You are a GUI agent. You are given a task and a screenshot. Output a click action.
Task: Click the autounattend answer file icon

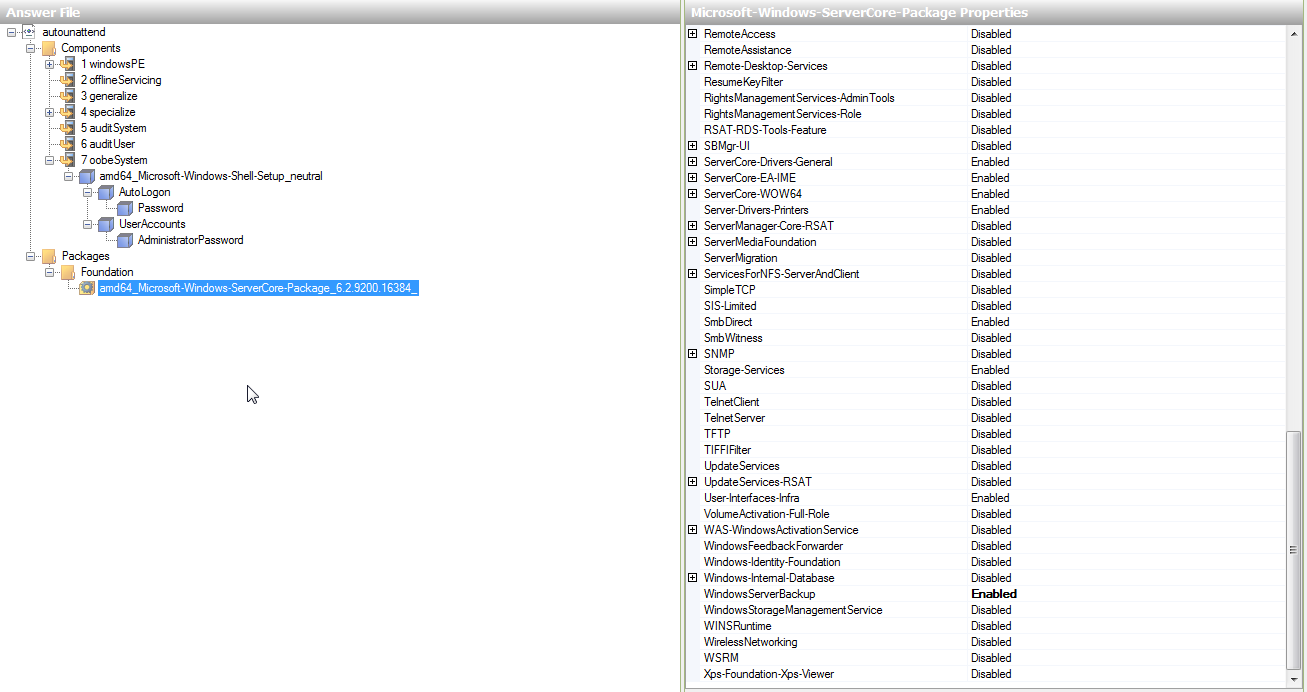click(x=29, y=32)
